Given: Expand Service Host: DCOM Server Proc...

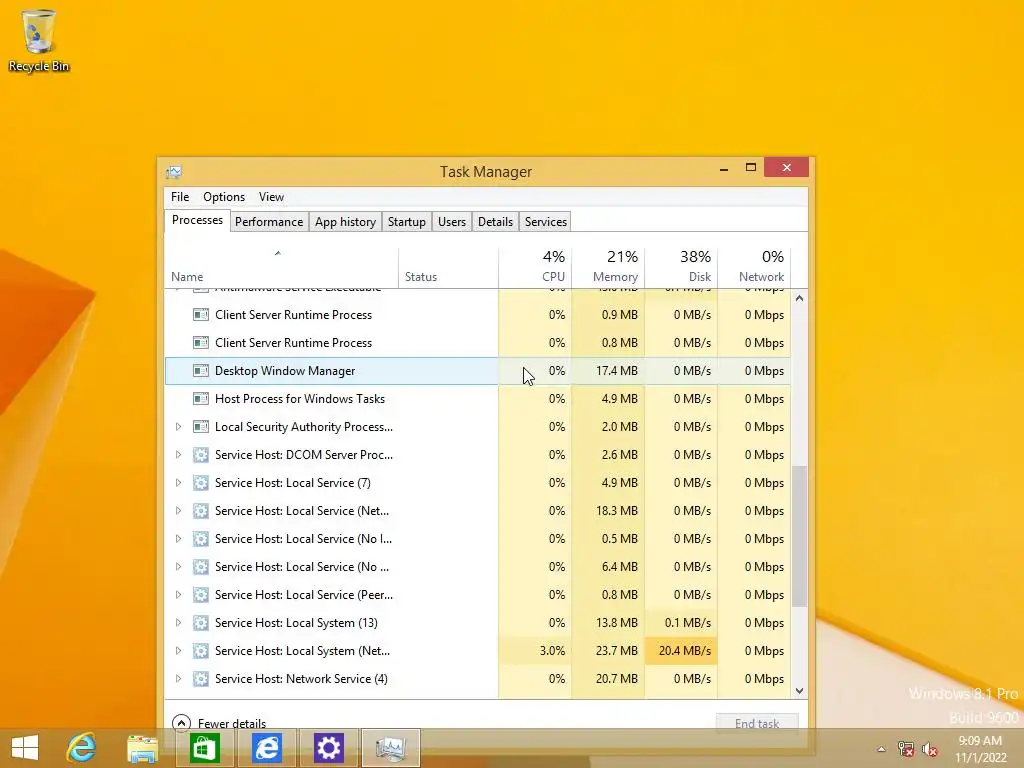Looking at the screenshot, I should (178, 455).
